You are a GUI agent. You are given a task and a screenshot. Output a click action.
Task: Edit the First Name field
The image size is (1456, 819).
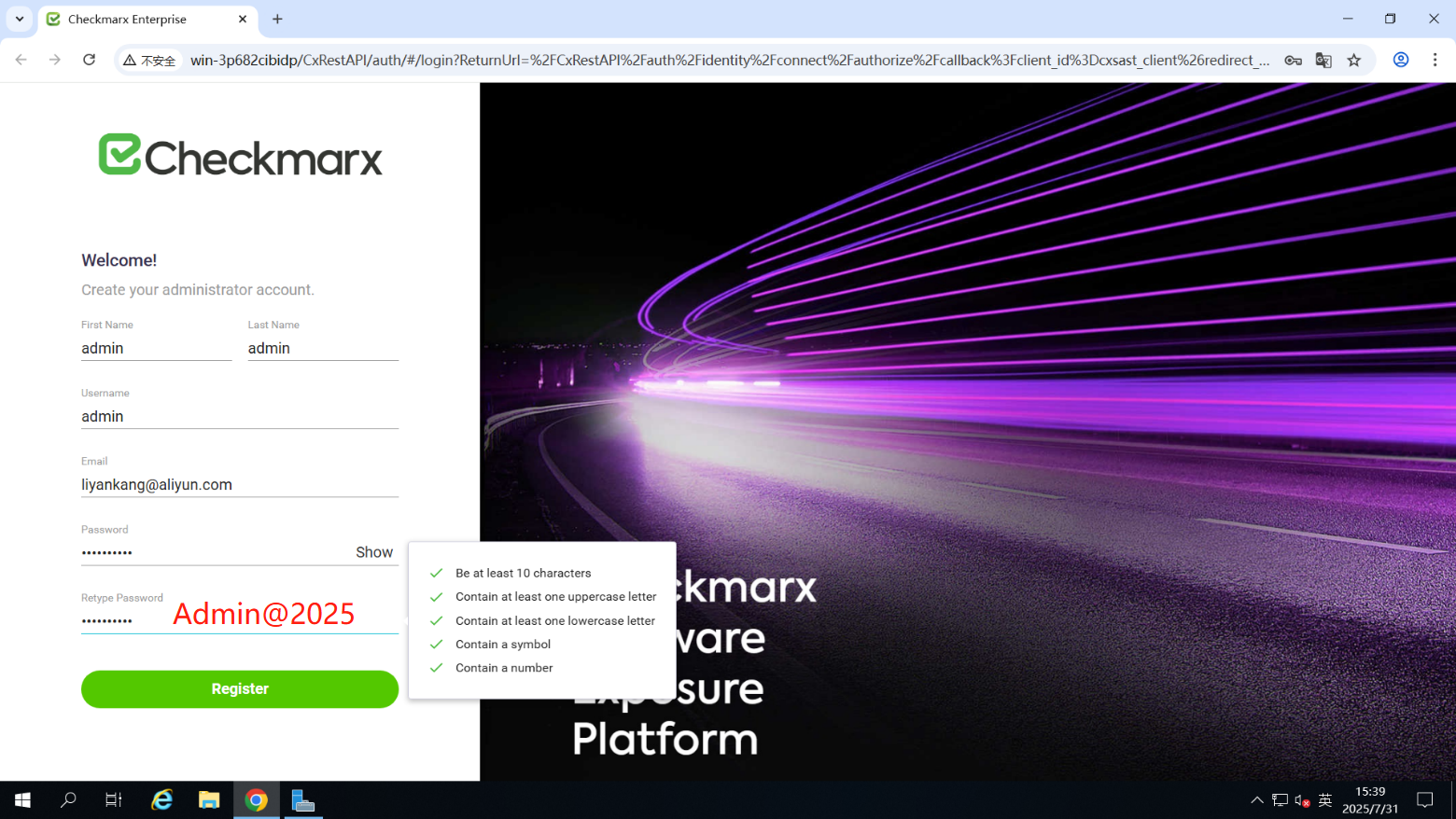coord(156,348)
